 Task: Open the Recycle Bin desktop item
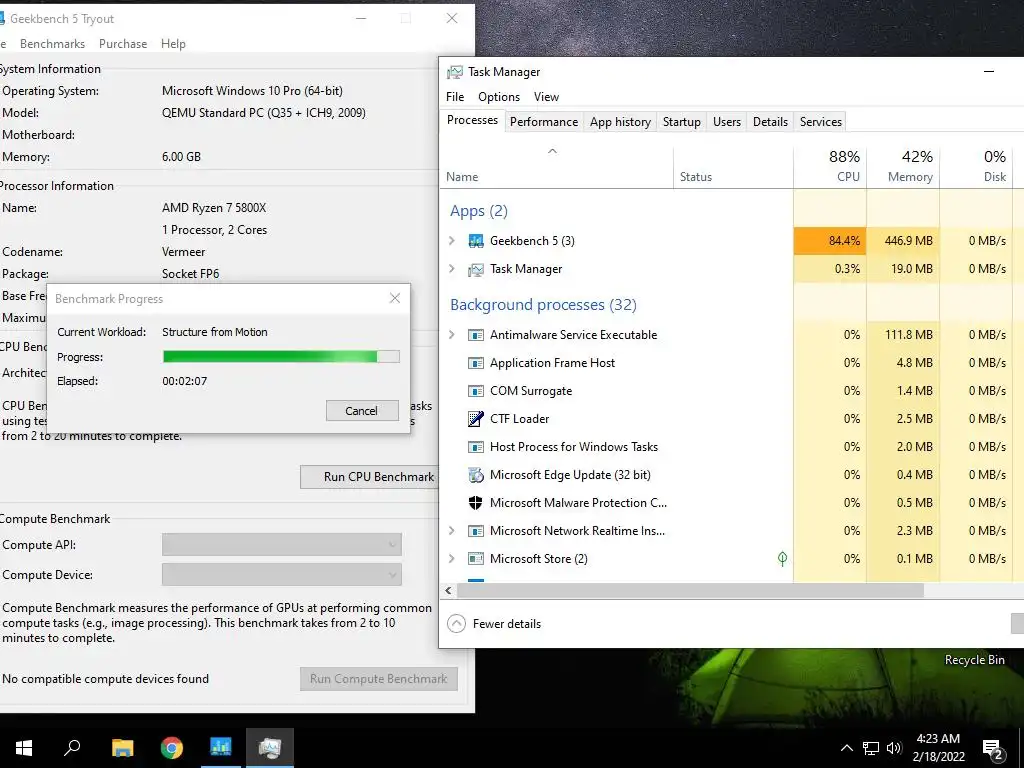click(x=974, y=660)
